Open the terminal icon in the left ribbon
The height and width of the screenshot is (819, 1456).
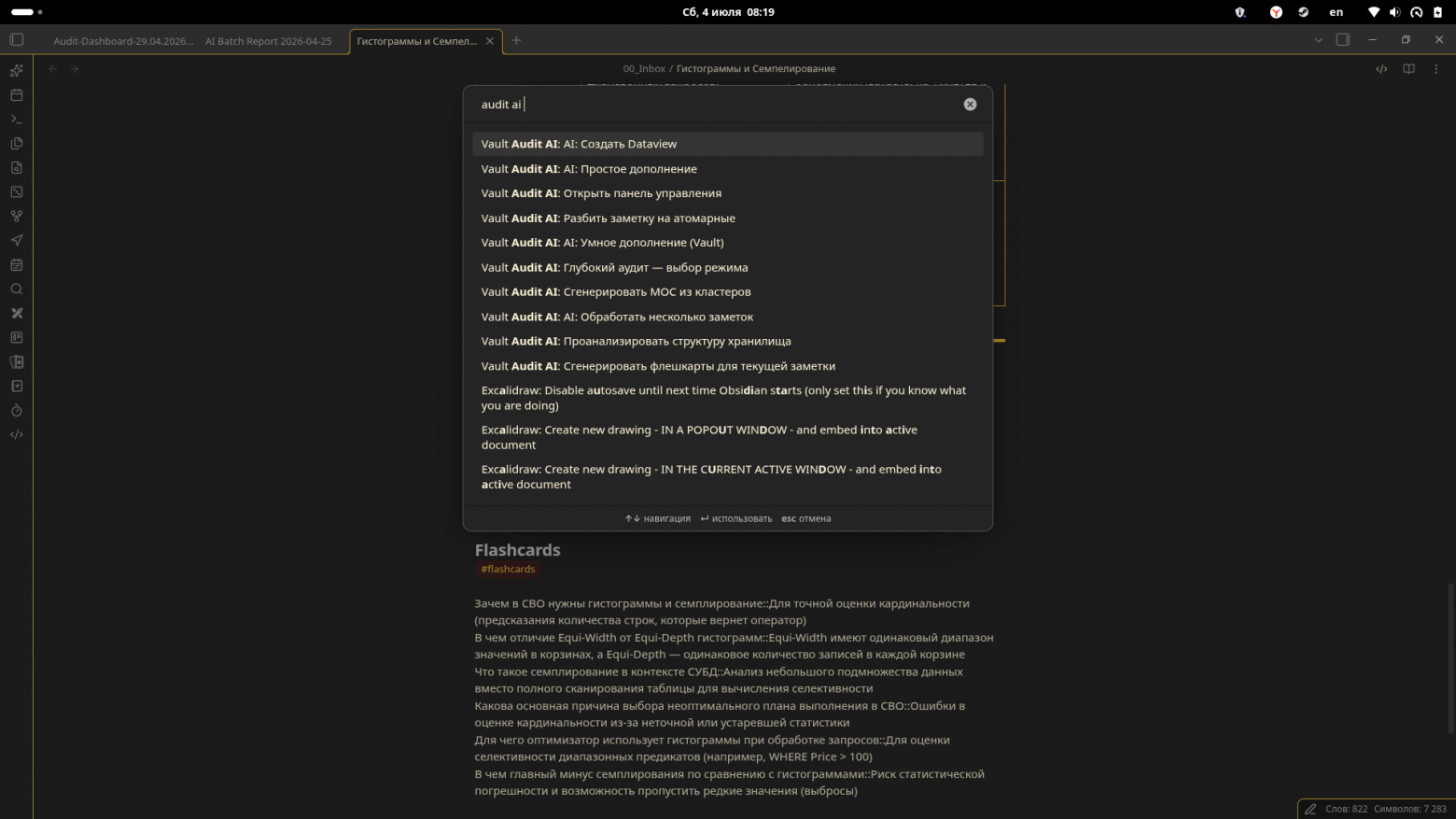coord(16,119)
